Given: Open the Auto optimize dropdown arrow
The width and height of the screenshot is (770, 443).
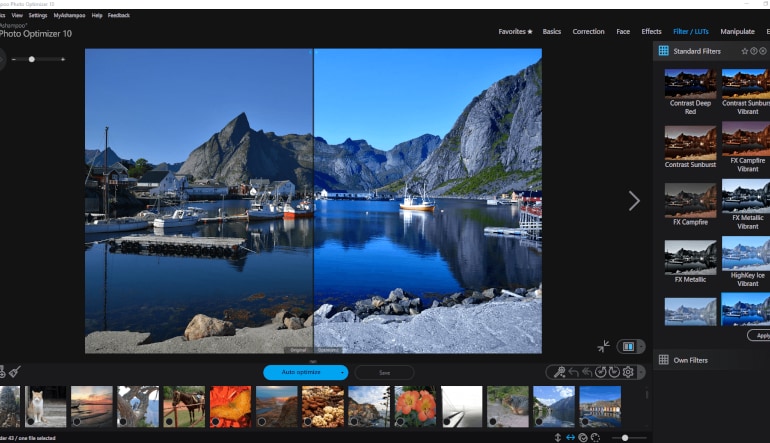Looking at the screenshot, I should pos(342,372).
